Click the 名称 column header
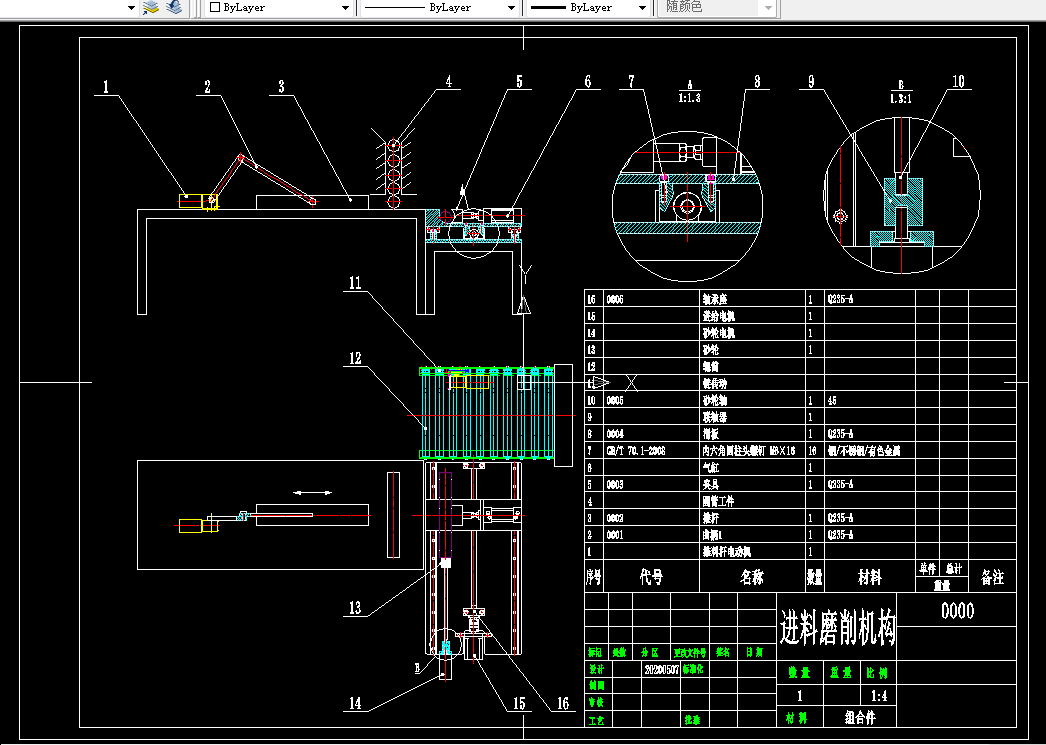 click(752, 577)
